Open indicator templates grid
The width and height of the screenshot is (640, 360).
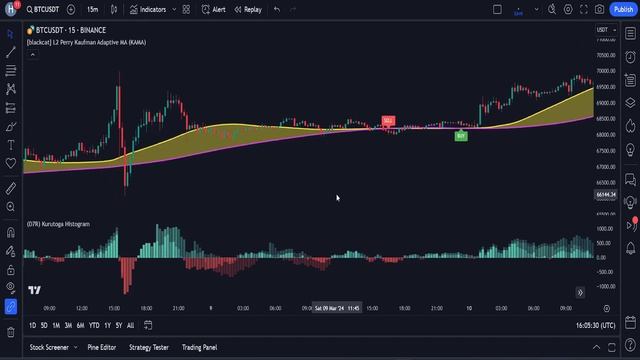(x=186, y=9)
